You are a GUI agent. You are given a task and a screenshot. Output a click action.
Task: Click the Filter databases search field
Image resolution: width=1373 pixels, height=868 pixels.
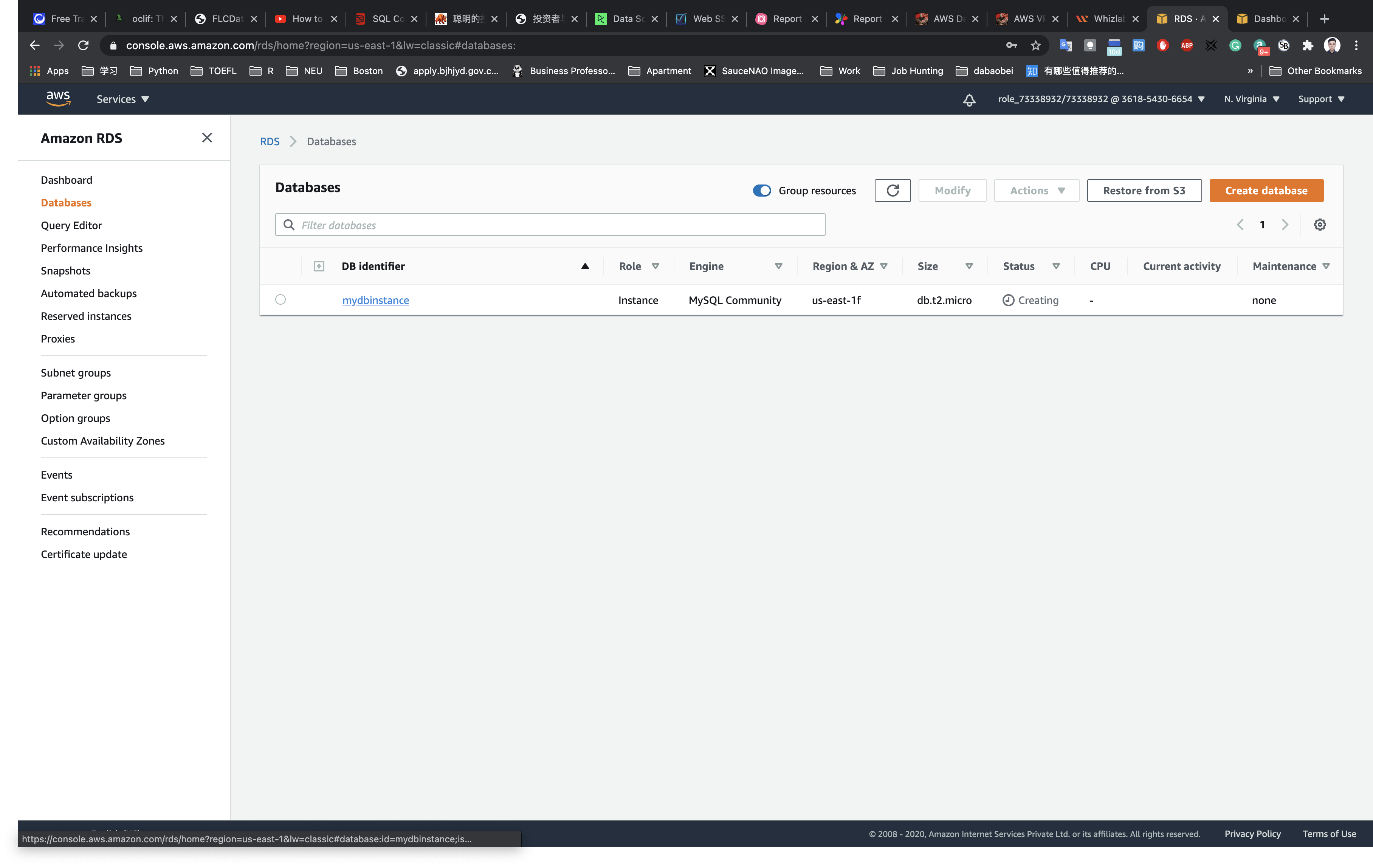(550, 225)
